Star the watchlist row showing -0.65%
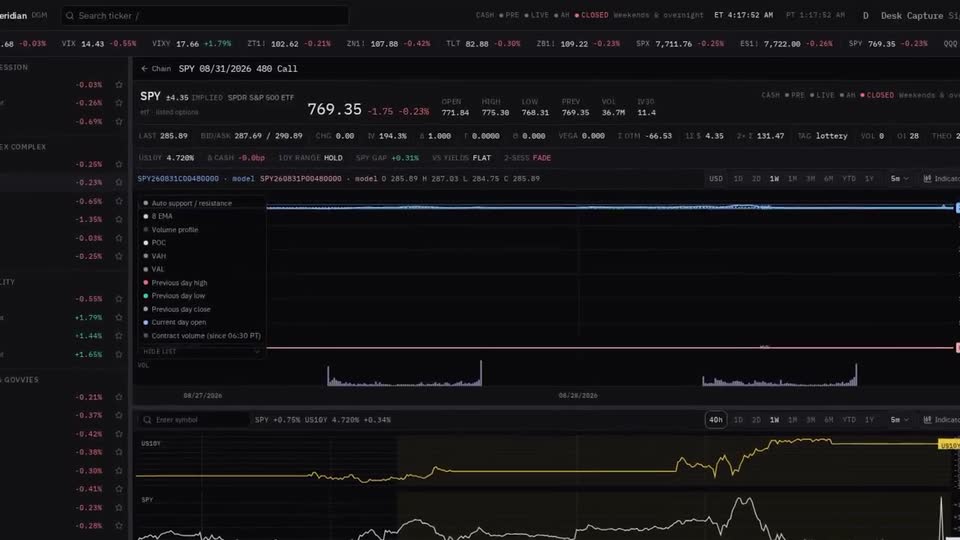 click(x=119, y=201)
